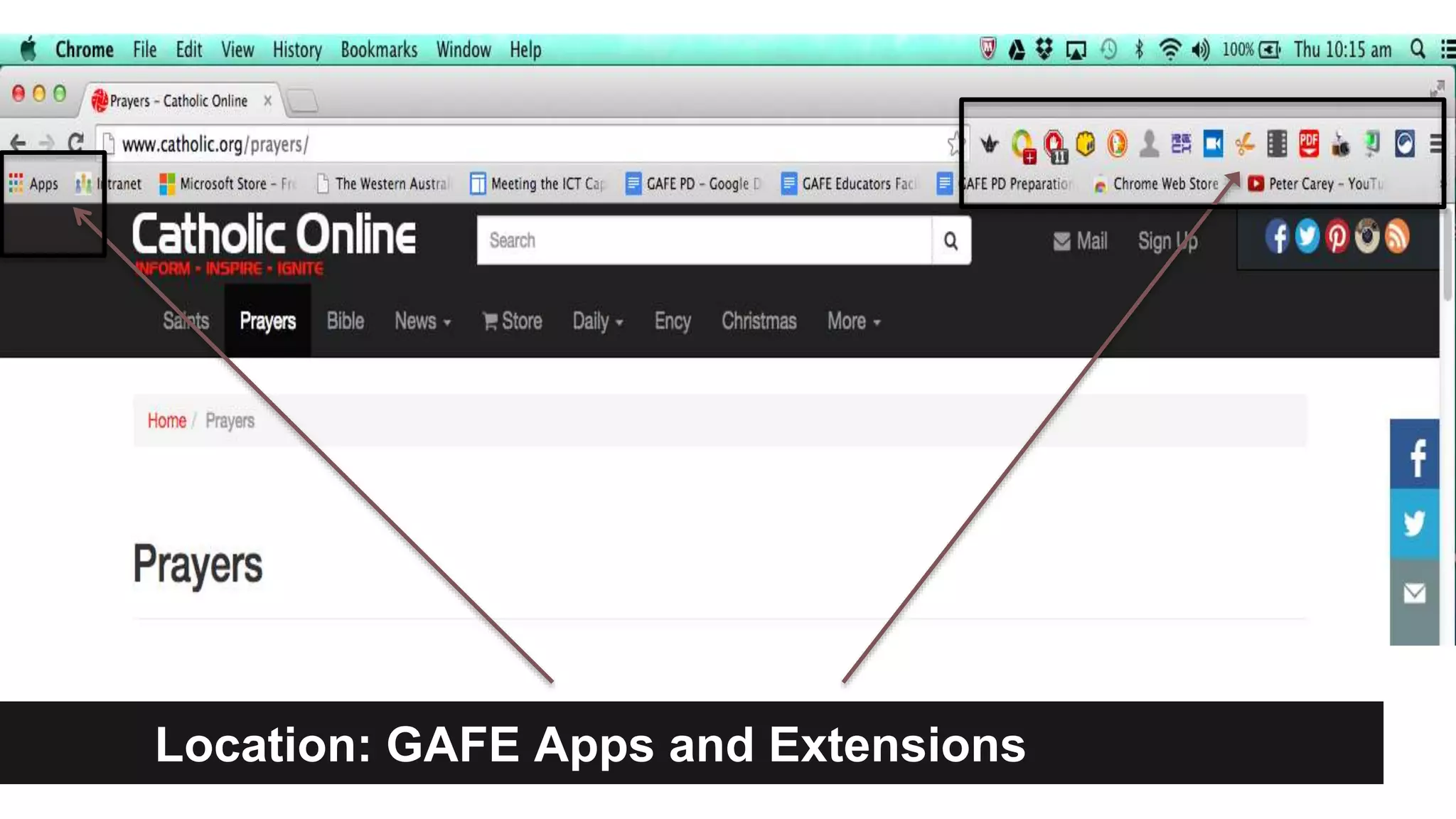The height and width of the screenshot is (819, 1456).
Task: Open the green monitor extension icon
Action: (x=1372, y=144)
